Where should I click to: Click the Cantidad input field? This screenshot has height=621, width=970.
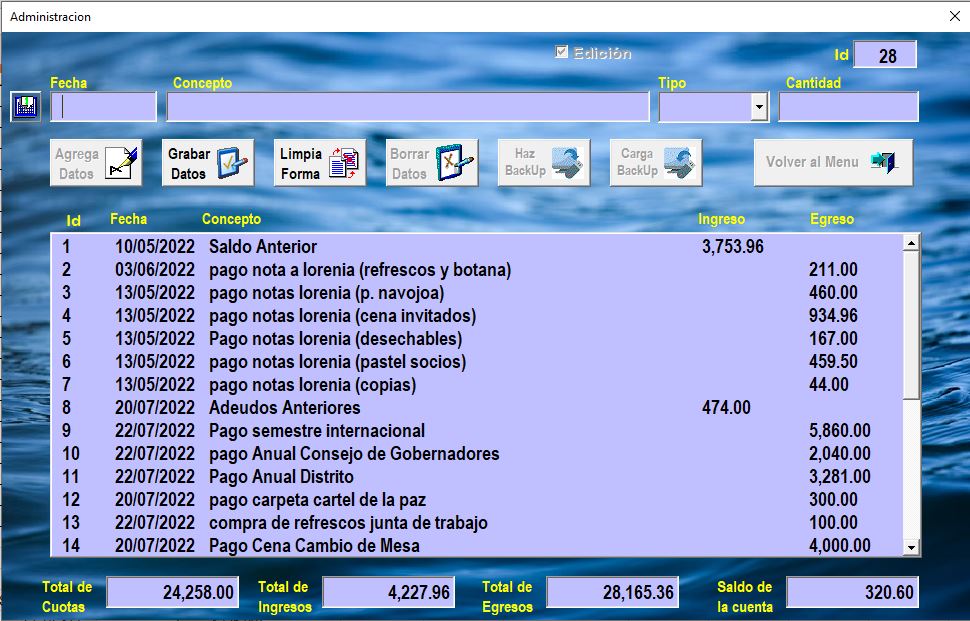tap(848, 107)
